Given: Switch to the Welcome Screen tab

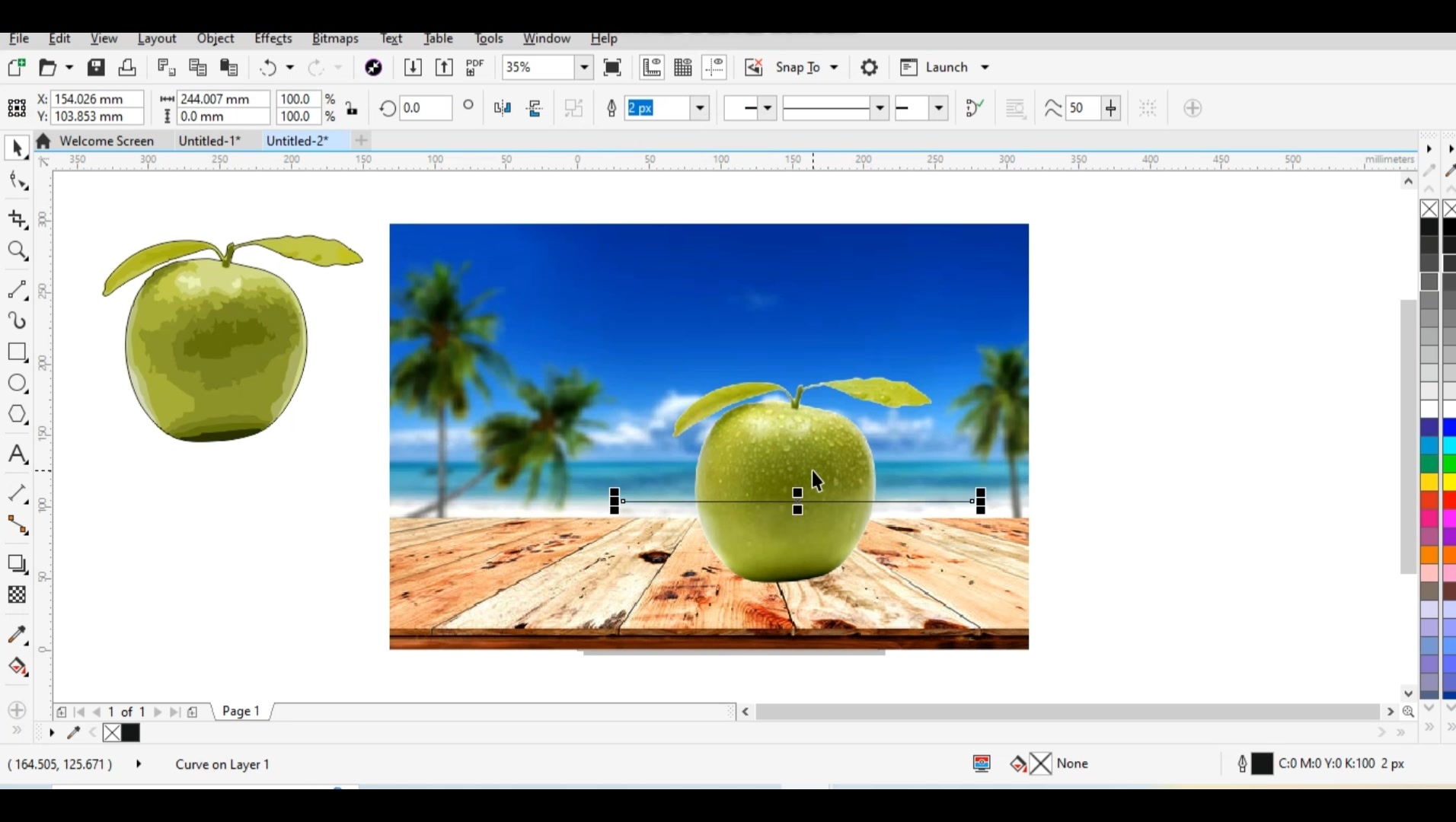Looking at the screenshot, I should pyautogui.click(x=107, y=141).
